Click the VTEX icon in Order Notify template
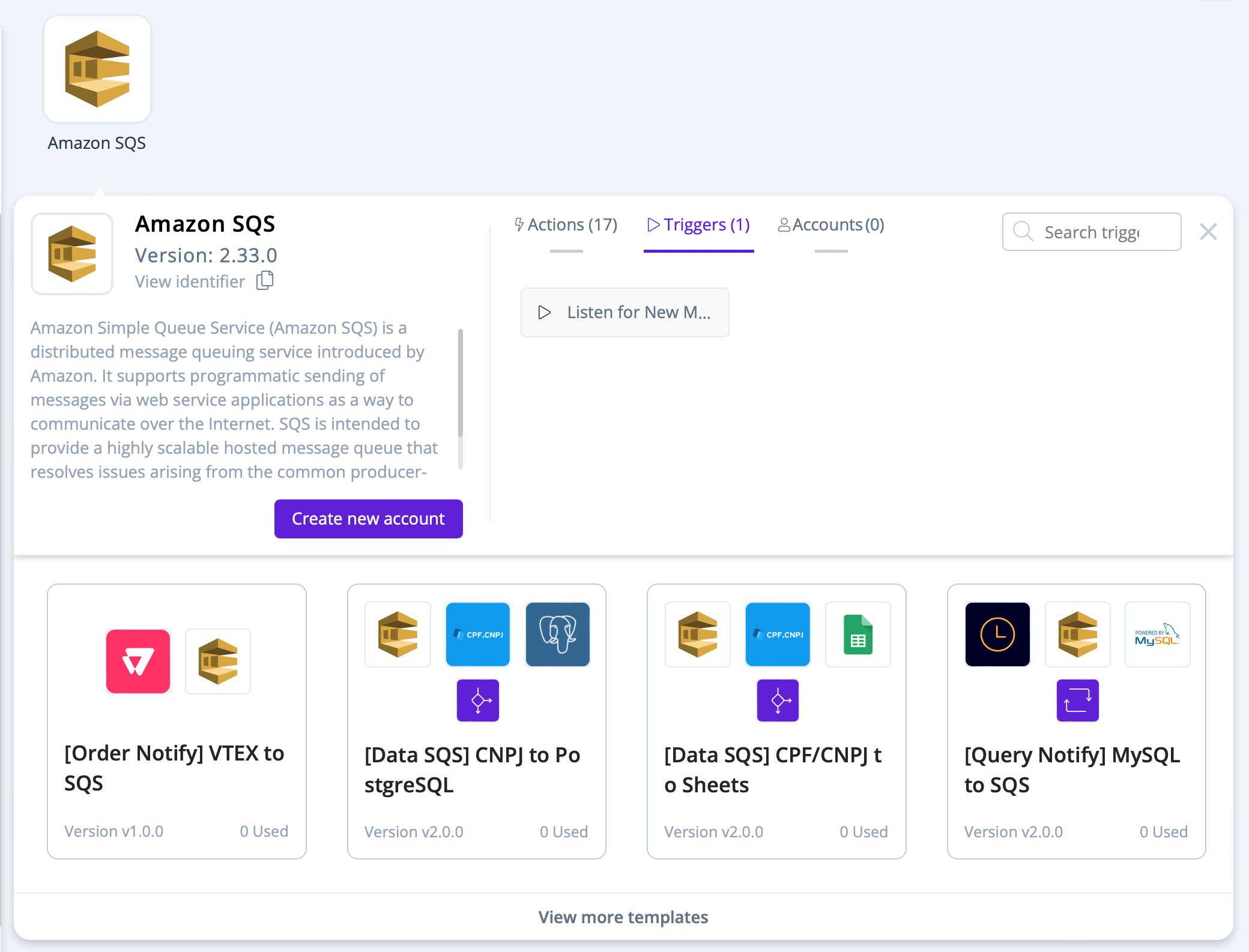The width and height of the screenshot is (1249, 952). (138, 661)
